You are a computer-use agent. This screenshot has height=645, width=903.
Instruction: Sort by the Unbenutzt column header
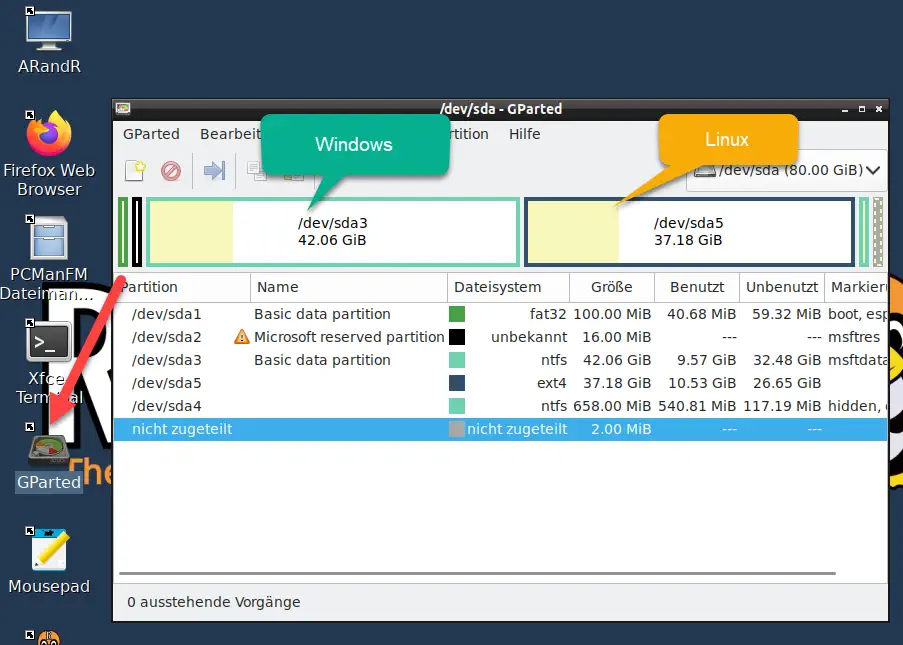(x=781, y=287)
